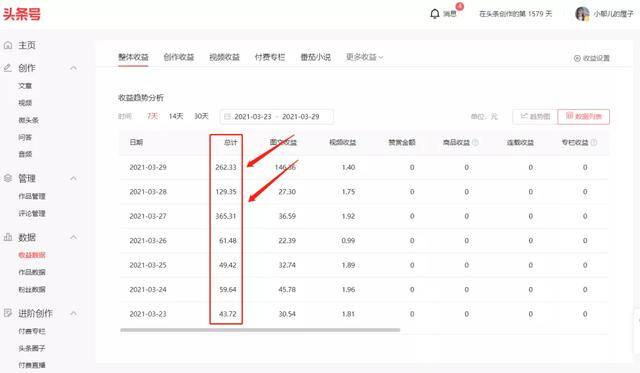
Task: Collapse the 创作 sidebar section
Action: (73, 68)
